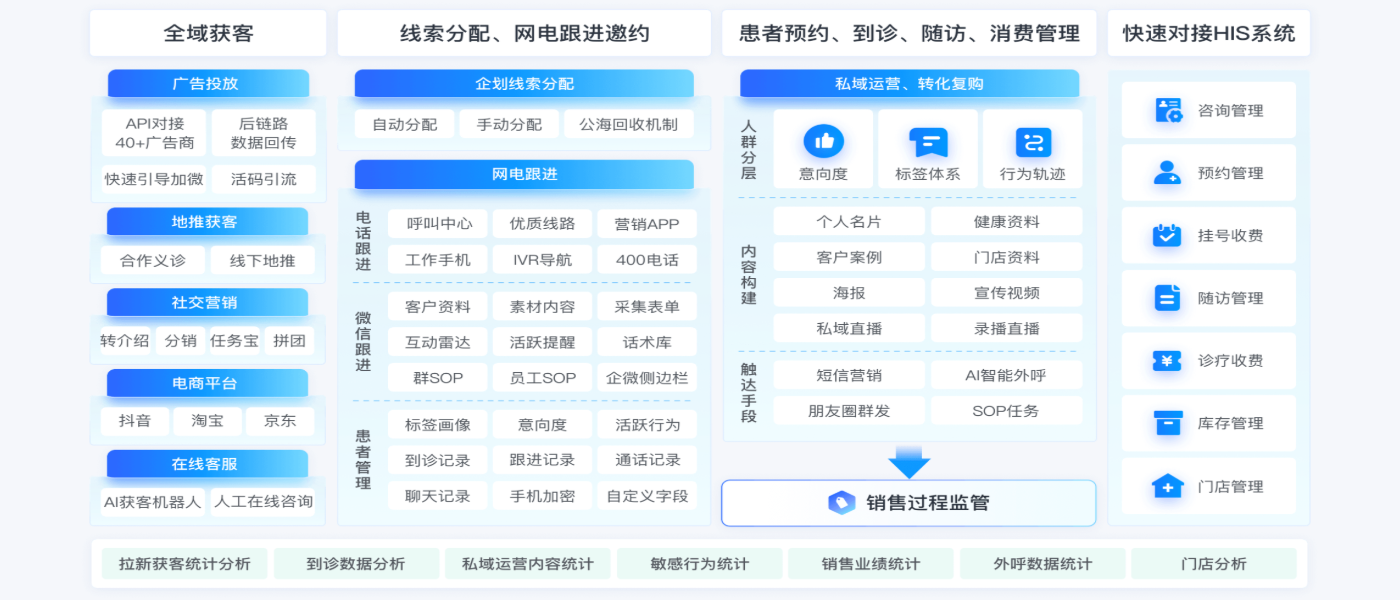Click the 门店管理 house icon
1400x600 pixels.
point(1167,486)
